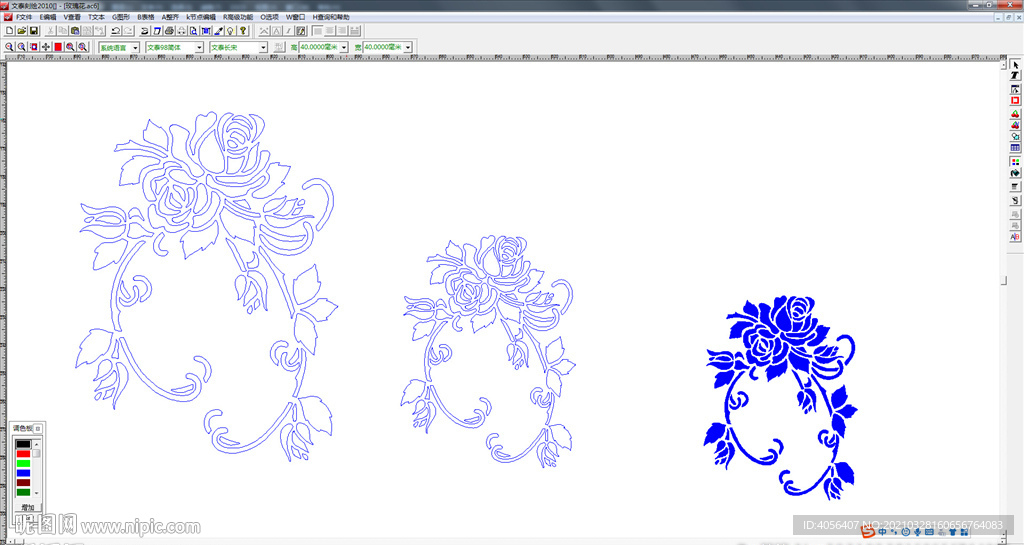Click the Save (floppy disk) icon
Screen dimensions: 1024x545
(x=33, y=31)
